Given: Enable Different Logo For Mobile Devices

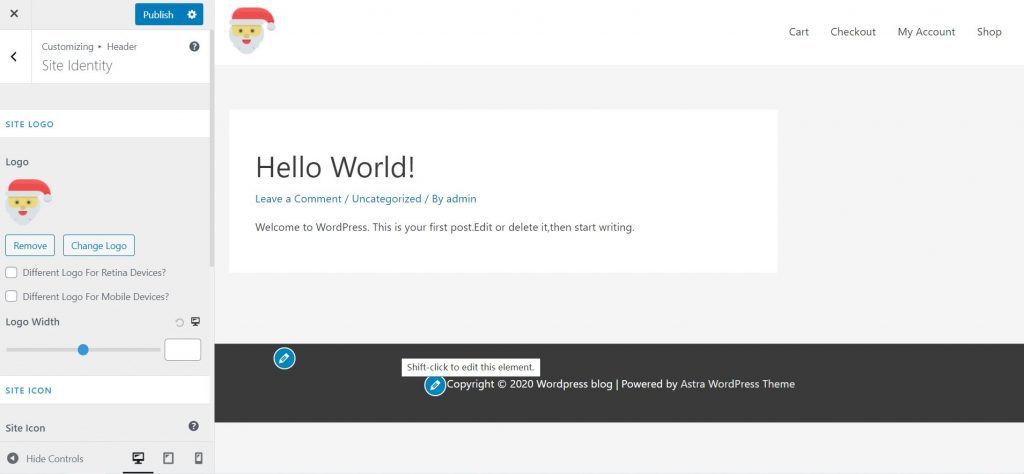Looking at the screenshot, I should coord(11,296).
